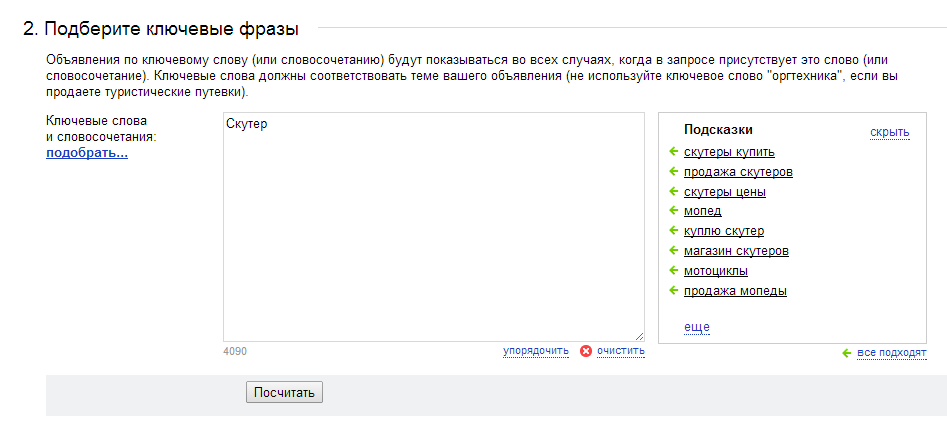Add suggestion arrow beside мопед

point(674,210)
